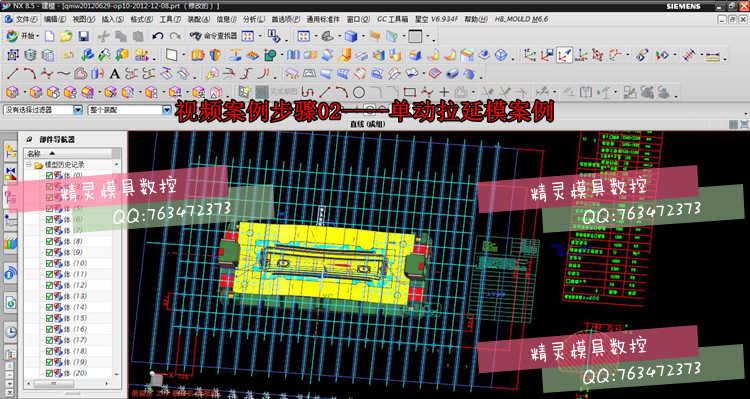Open the 编辑(E) menu

[55, 20]
